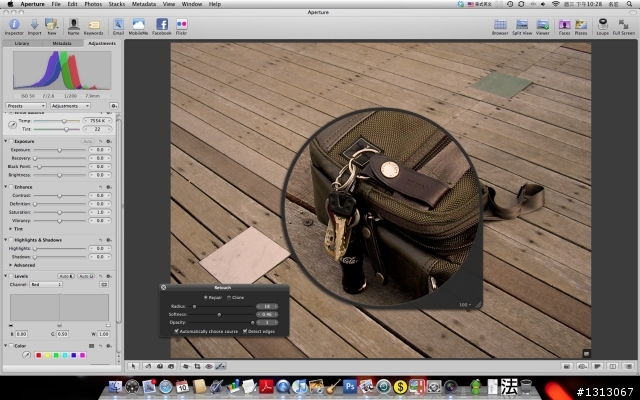This screenshot has width=640, height=400.
Task: Select the Crop tool
Action: tap(197, 366)
